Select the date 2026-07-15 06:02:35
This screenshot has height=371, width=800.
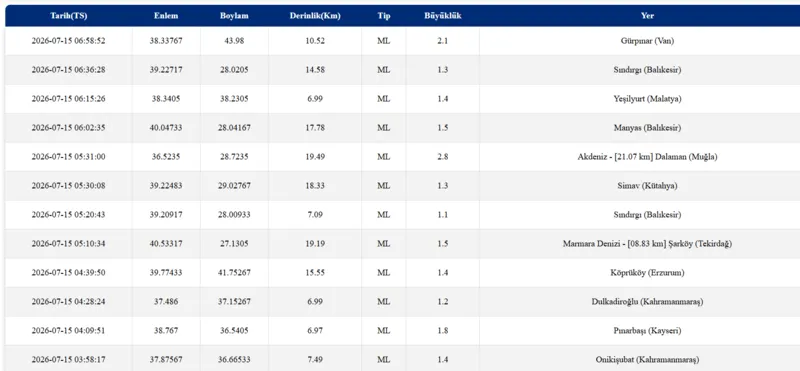(x=68, y=128)
